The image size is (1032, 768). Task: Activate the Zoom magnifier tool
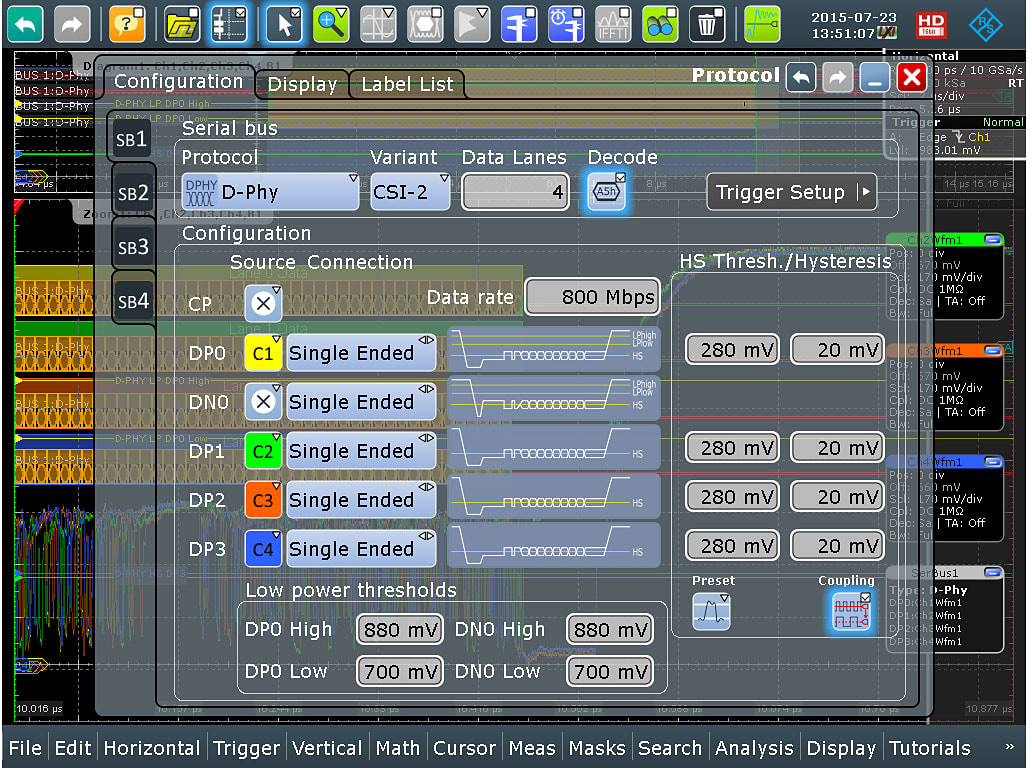(x=331, y=24)
